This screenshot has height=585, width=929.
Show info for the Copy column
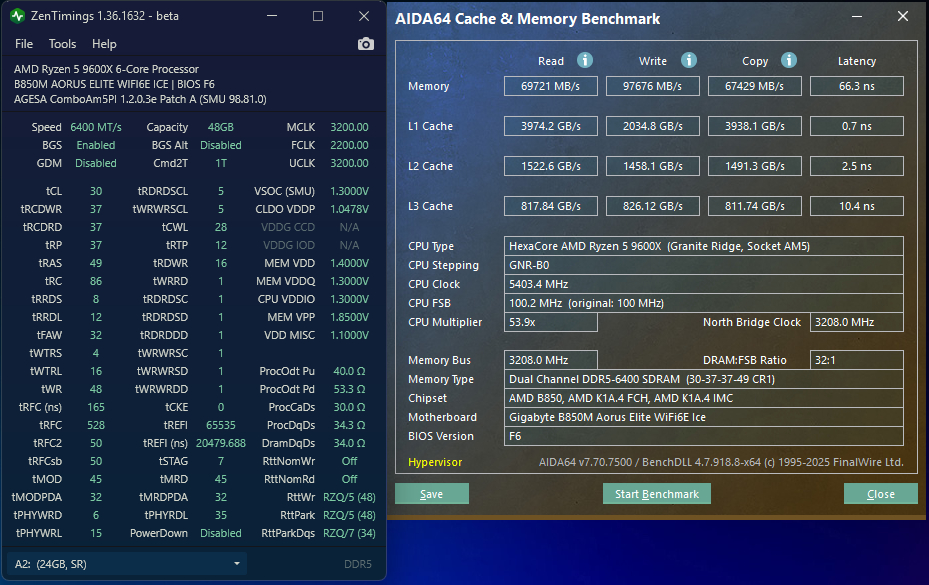[789, 60]
